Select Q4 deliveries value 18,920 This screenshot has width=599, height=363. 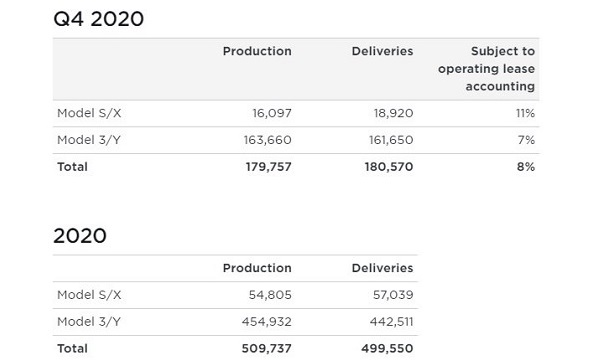[x=393, y=113]
